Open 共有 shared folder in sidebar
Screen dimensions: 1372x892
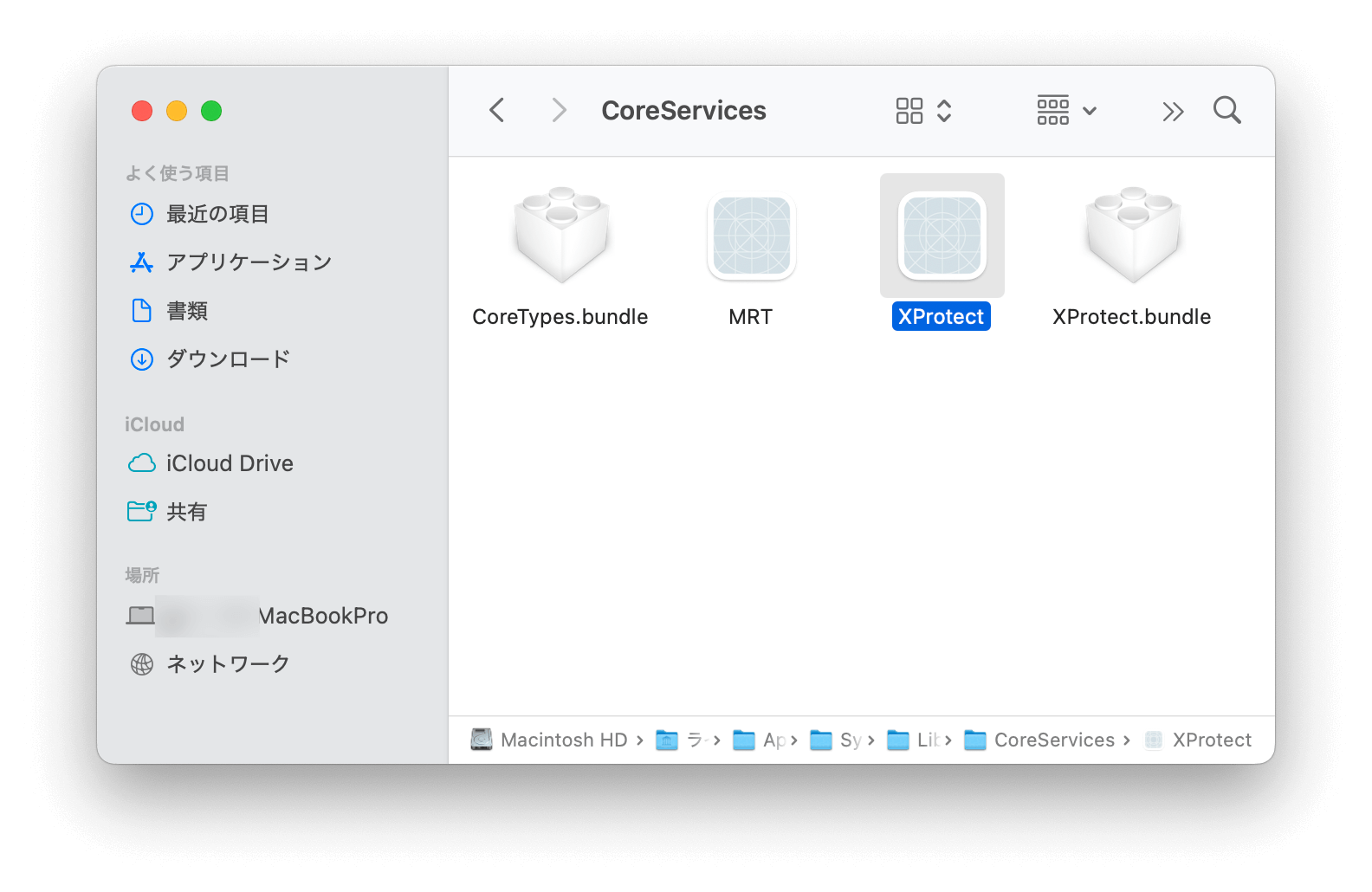tap(272, 512)
